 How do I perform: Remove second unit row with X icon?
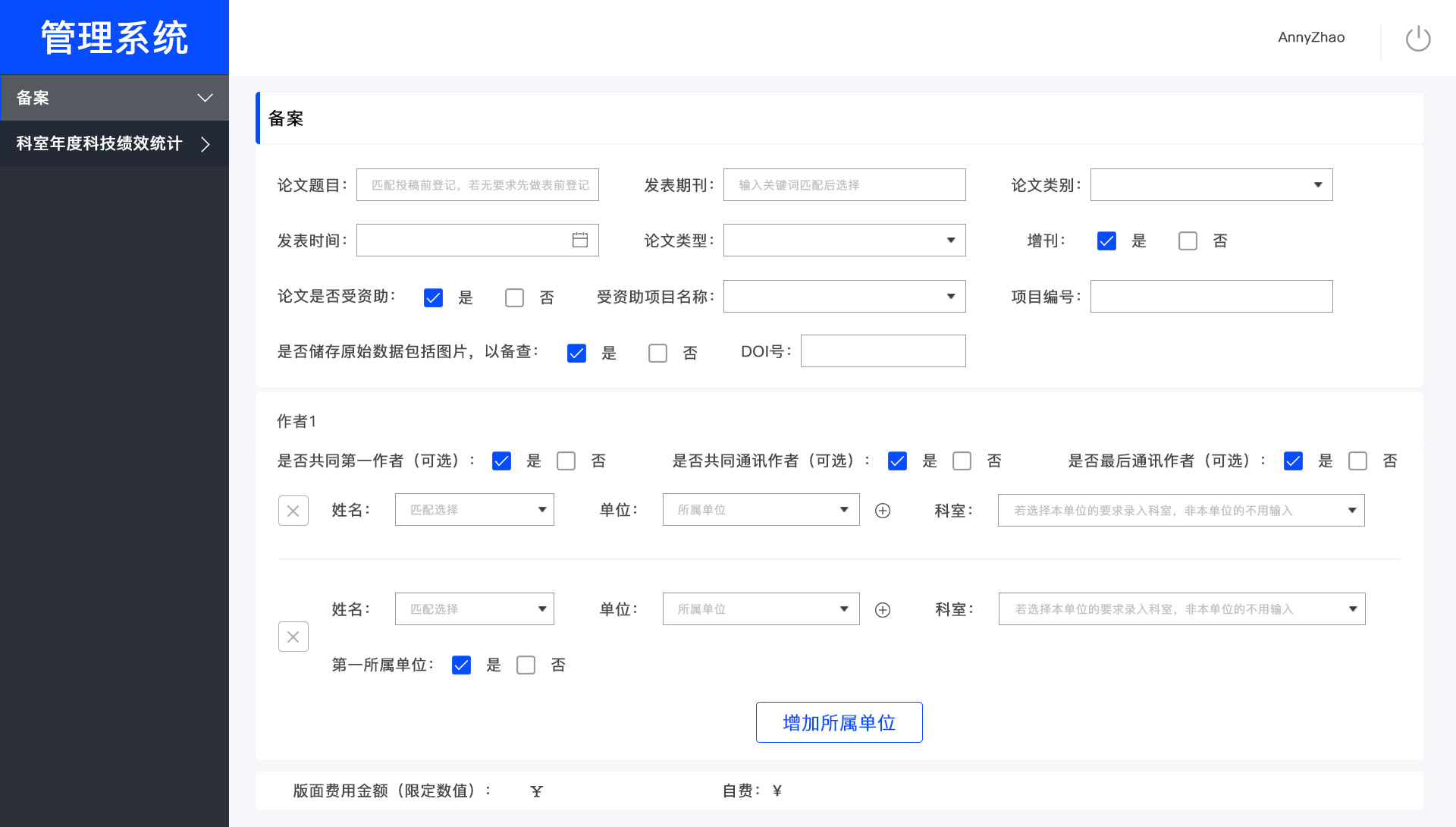click(293, 637)
